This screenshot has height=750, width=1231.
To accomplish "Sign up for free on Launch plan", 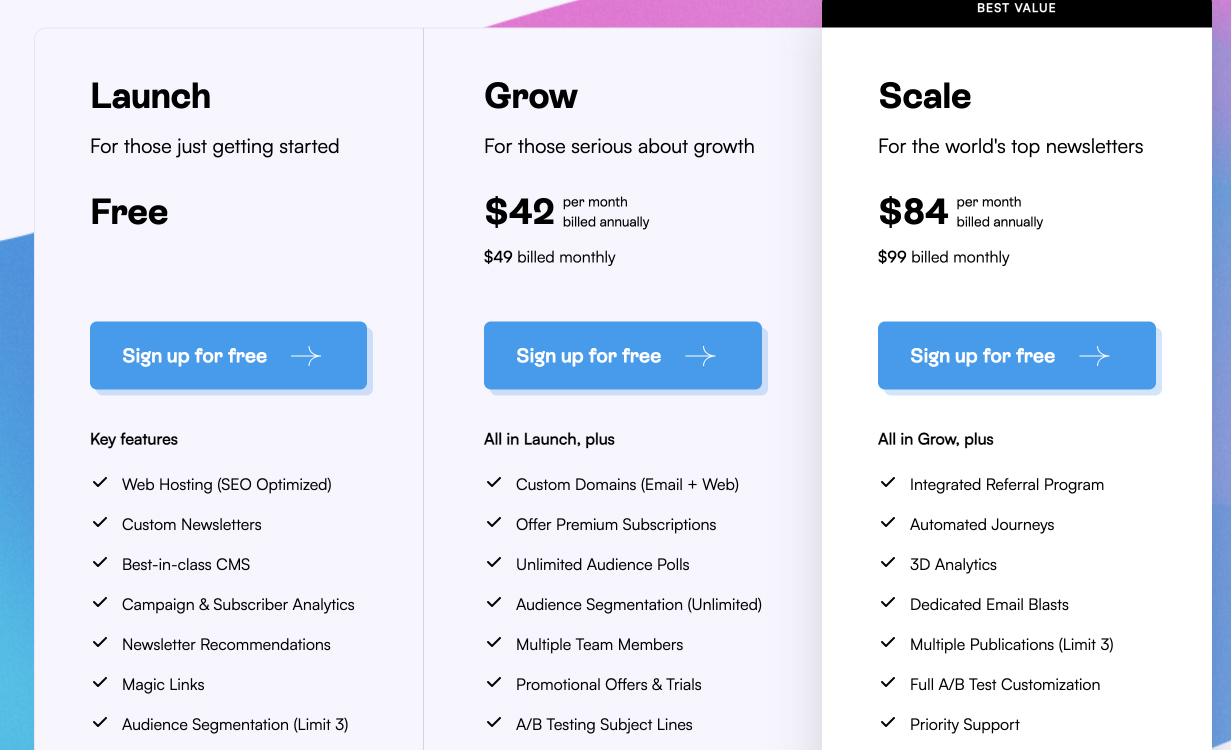I will 195,356.
